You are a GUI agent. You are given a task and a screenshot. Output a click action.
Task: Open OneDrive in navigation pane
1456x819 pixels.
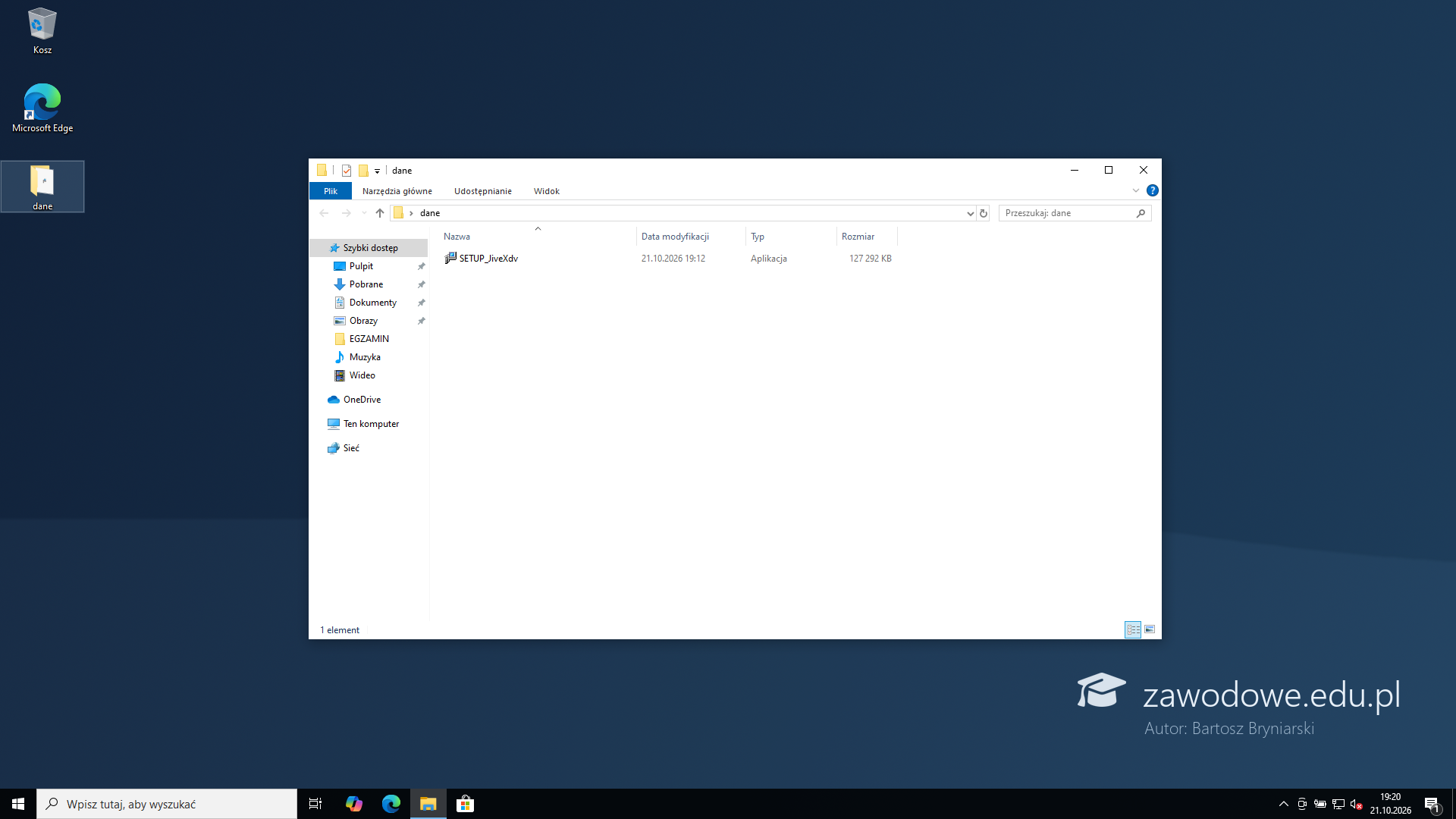(x=362, y=400)
